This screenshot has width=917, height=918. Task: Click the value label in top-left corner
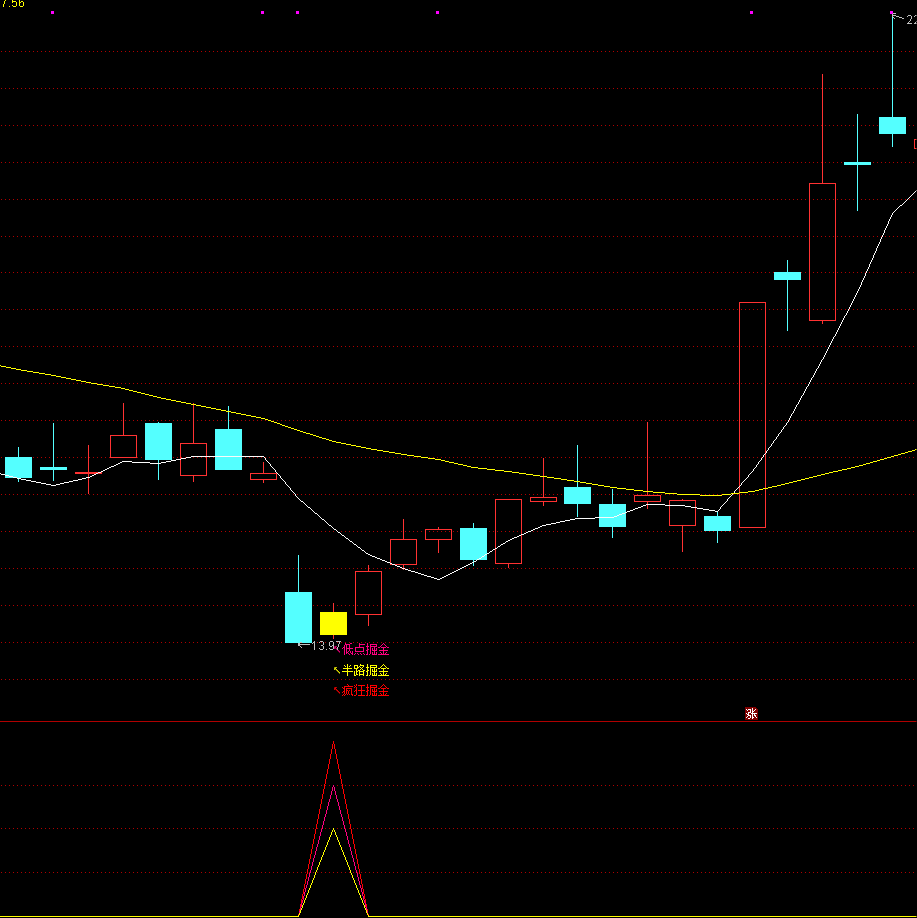13,5
